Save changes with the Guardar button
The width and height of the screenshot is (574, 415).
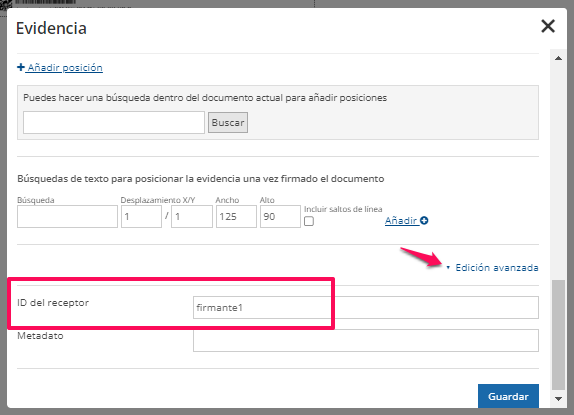click(508, 396)
